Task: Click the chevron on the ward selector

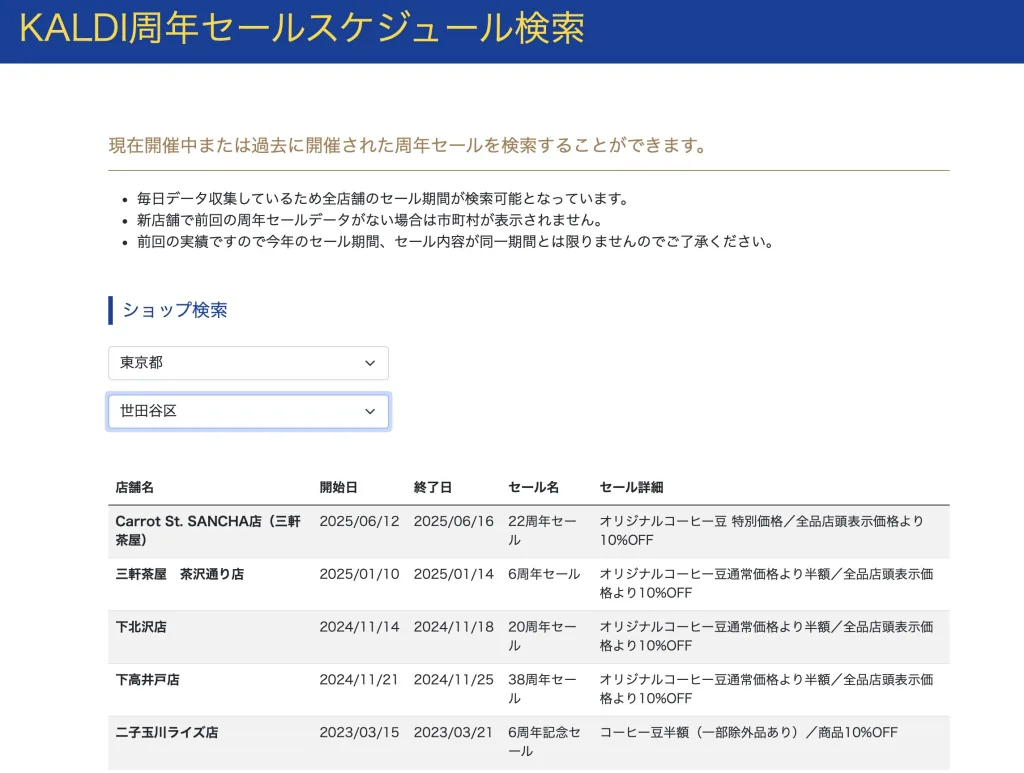Action: click(371, 411)
